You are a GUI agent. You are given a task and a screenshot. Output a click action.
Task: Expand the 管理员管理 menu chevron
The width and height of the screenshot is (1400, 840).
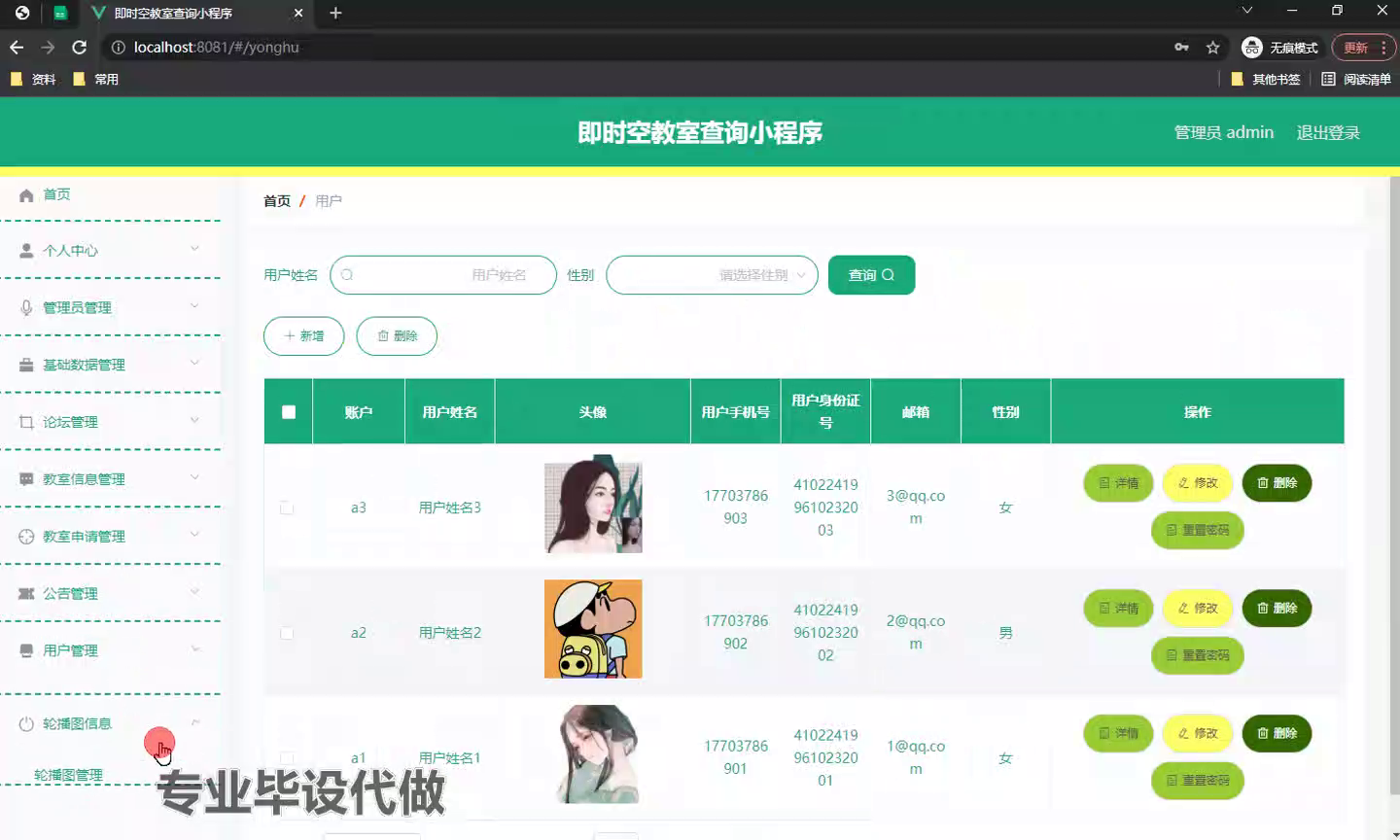194,306
